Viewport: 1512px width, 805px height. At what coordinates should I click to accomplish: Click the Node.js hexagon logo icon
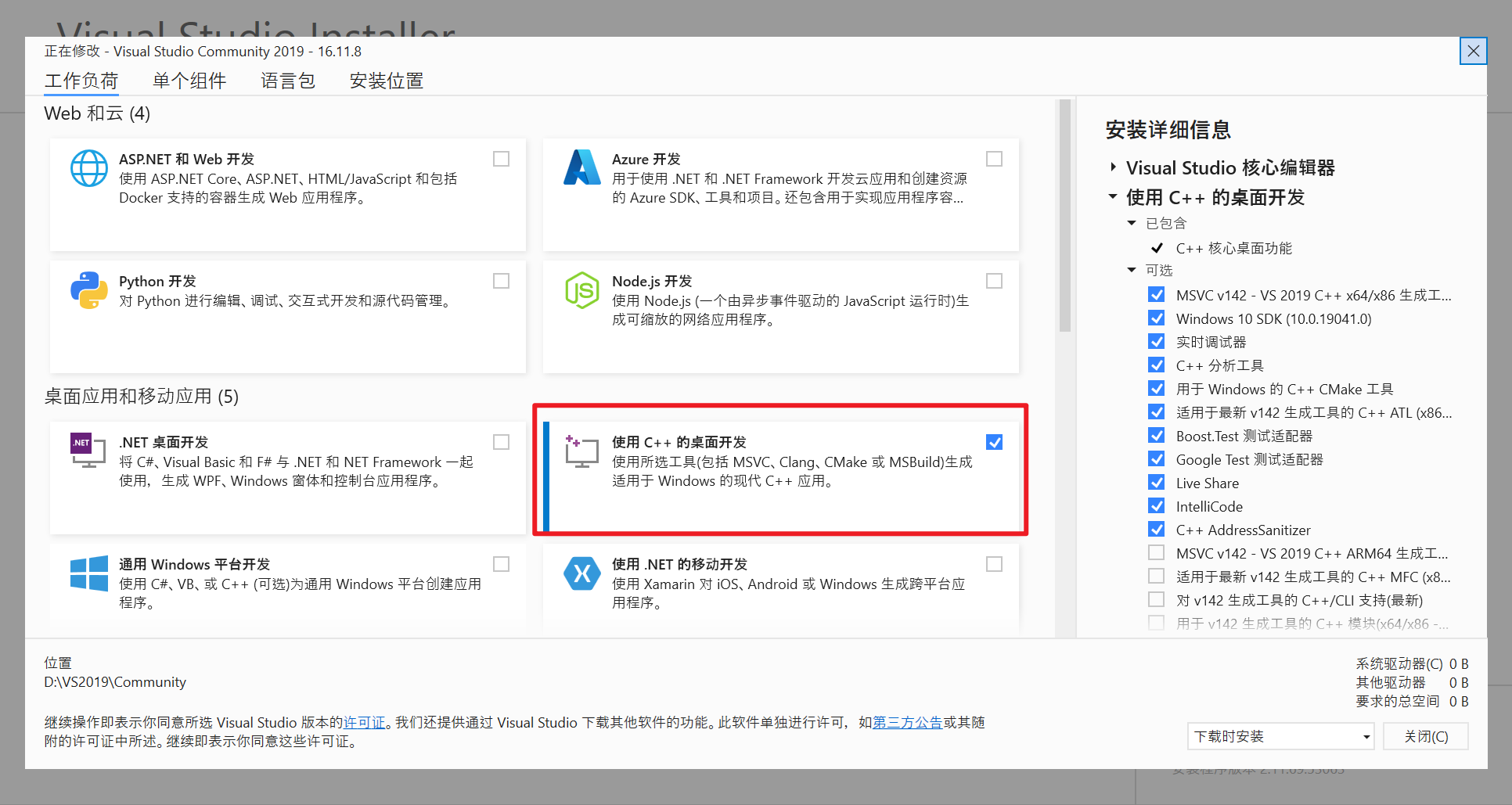point(582,290)
